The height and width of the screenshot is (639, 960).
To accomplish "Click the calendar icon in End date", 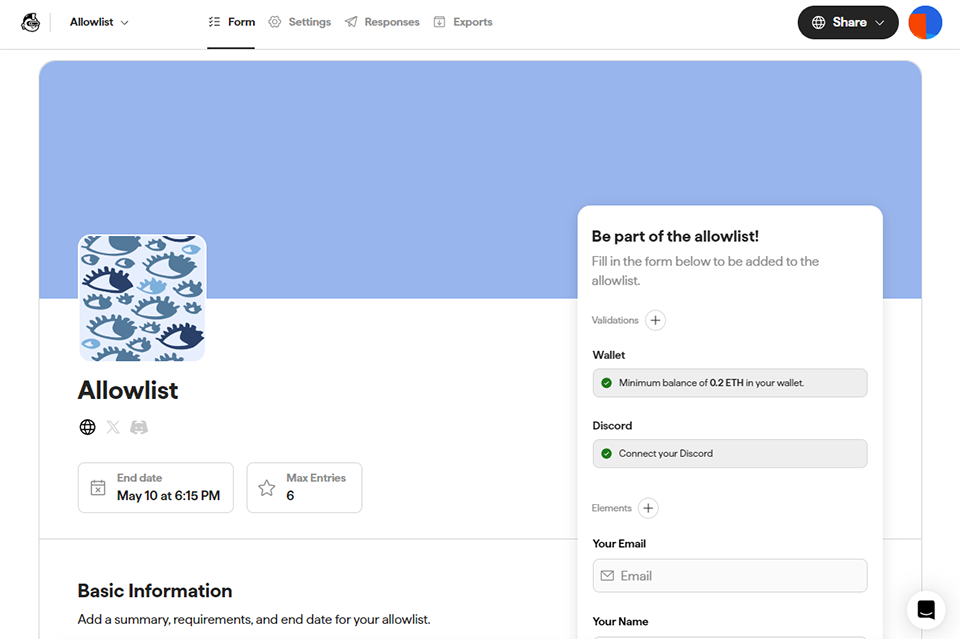I will 98,488.
